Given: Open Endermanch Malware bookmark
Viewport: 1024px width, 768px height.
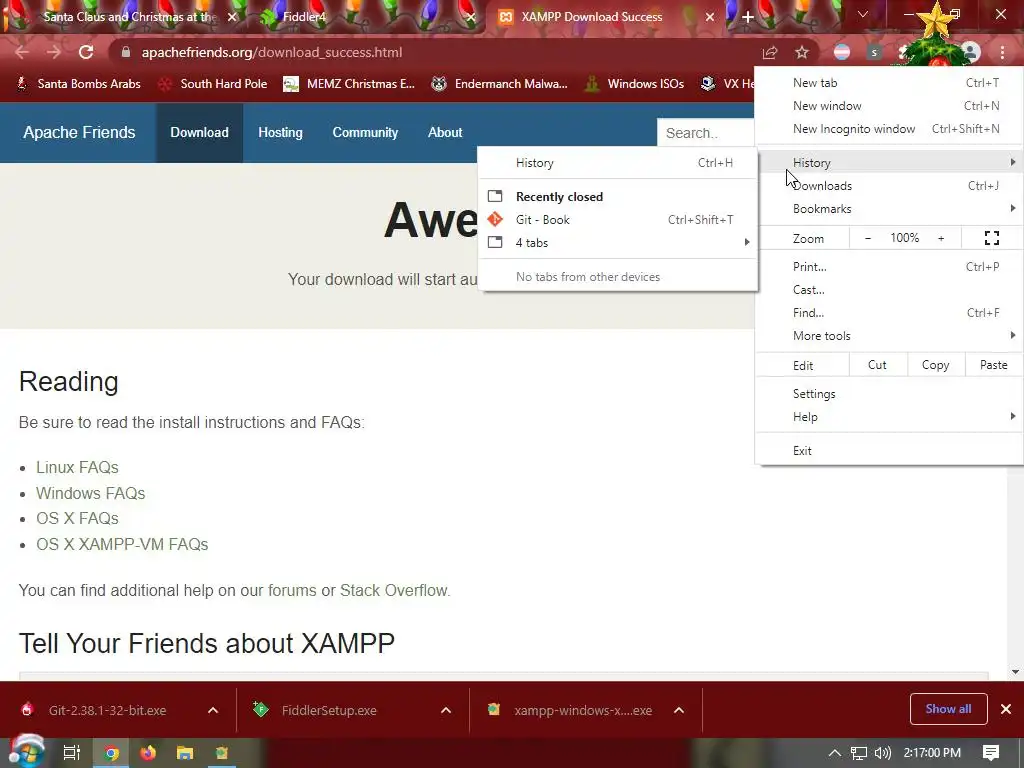Looking at the screenshot, I should (x=499, y=84).
